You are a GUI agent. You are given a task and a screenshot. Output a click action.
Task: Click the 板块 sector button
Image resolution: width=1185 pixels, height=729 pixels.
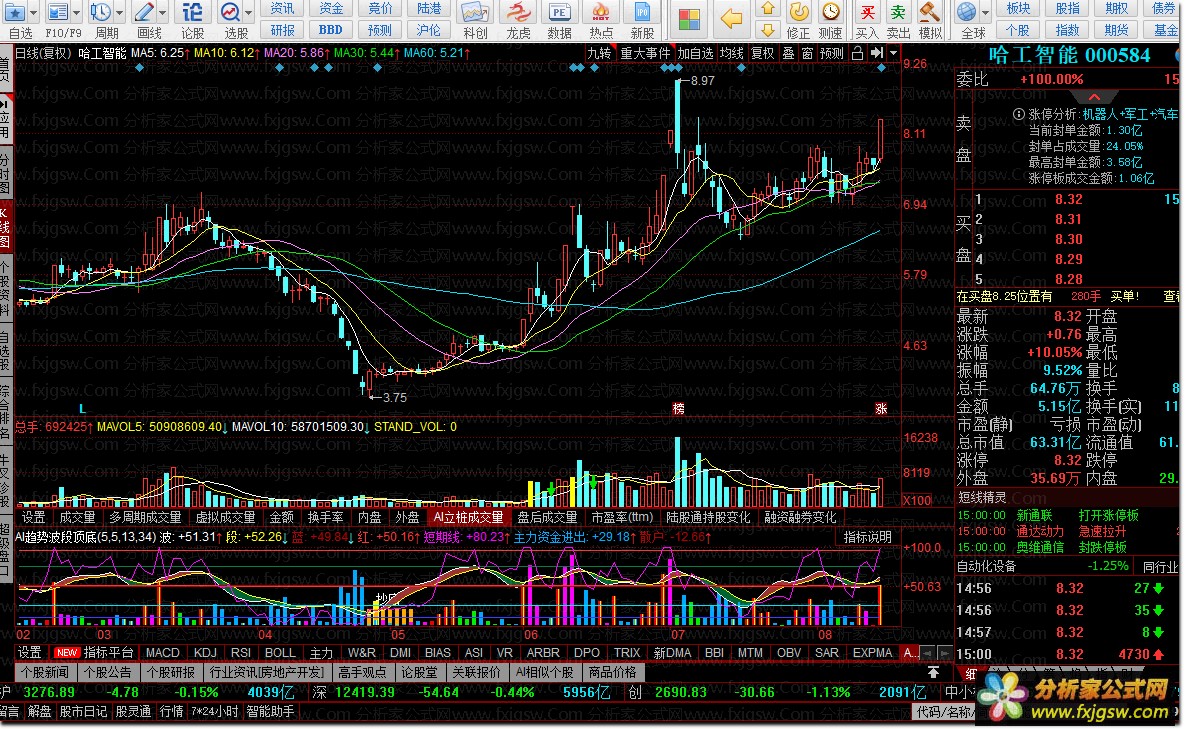[x=1018, y=8]
